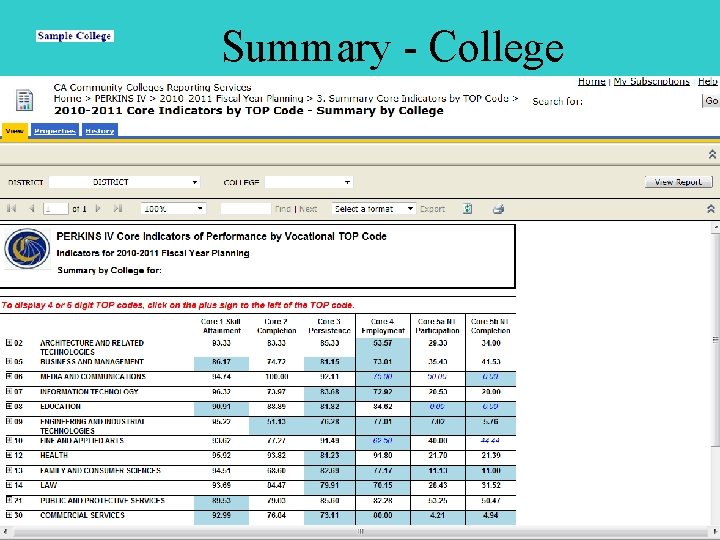
Task: Click the find text input box
Action: (x=246, y=209)
